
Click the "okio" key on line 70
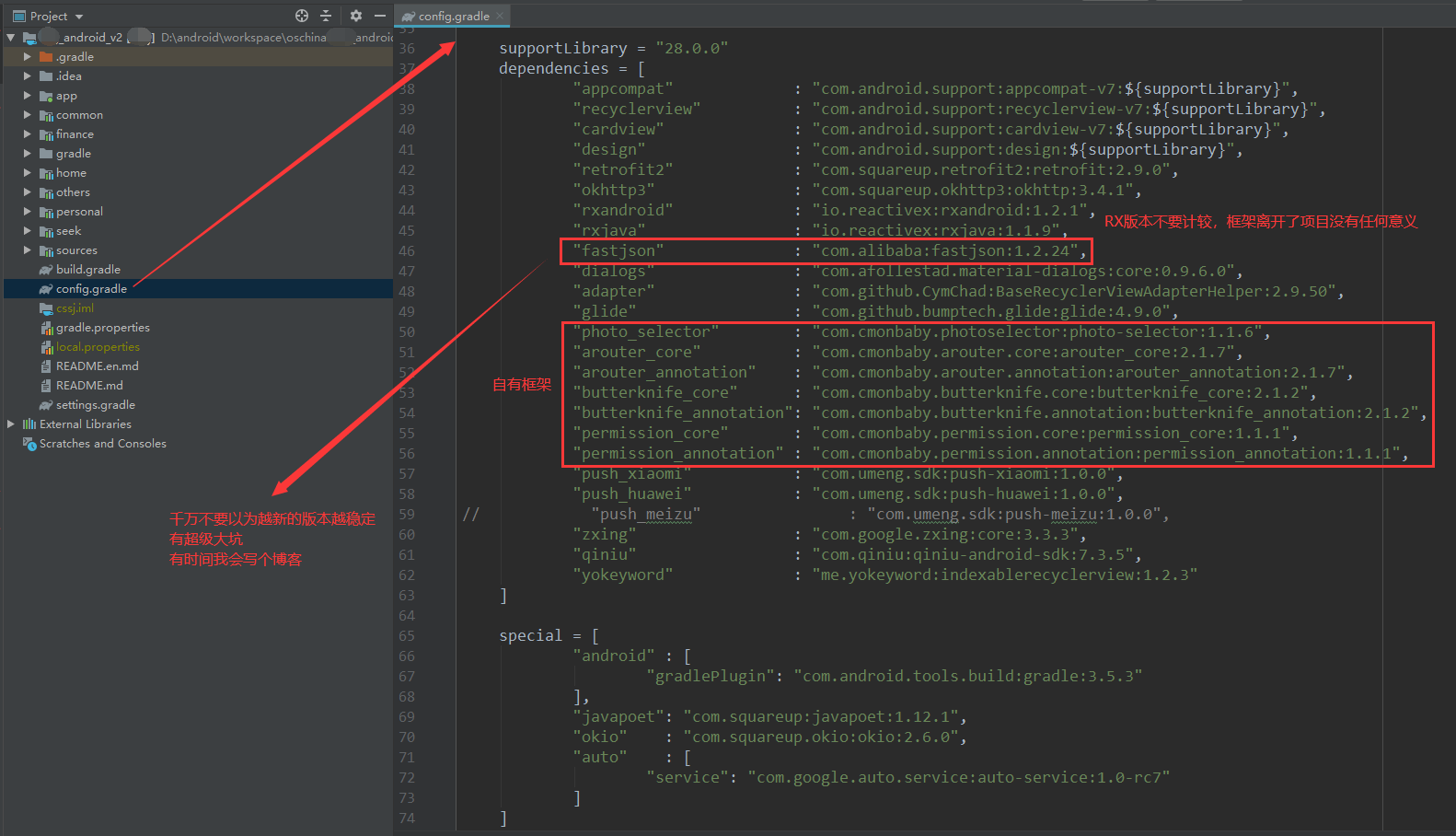coord(600,737)
